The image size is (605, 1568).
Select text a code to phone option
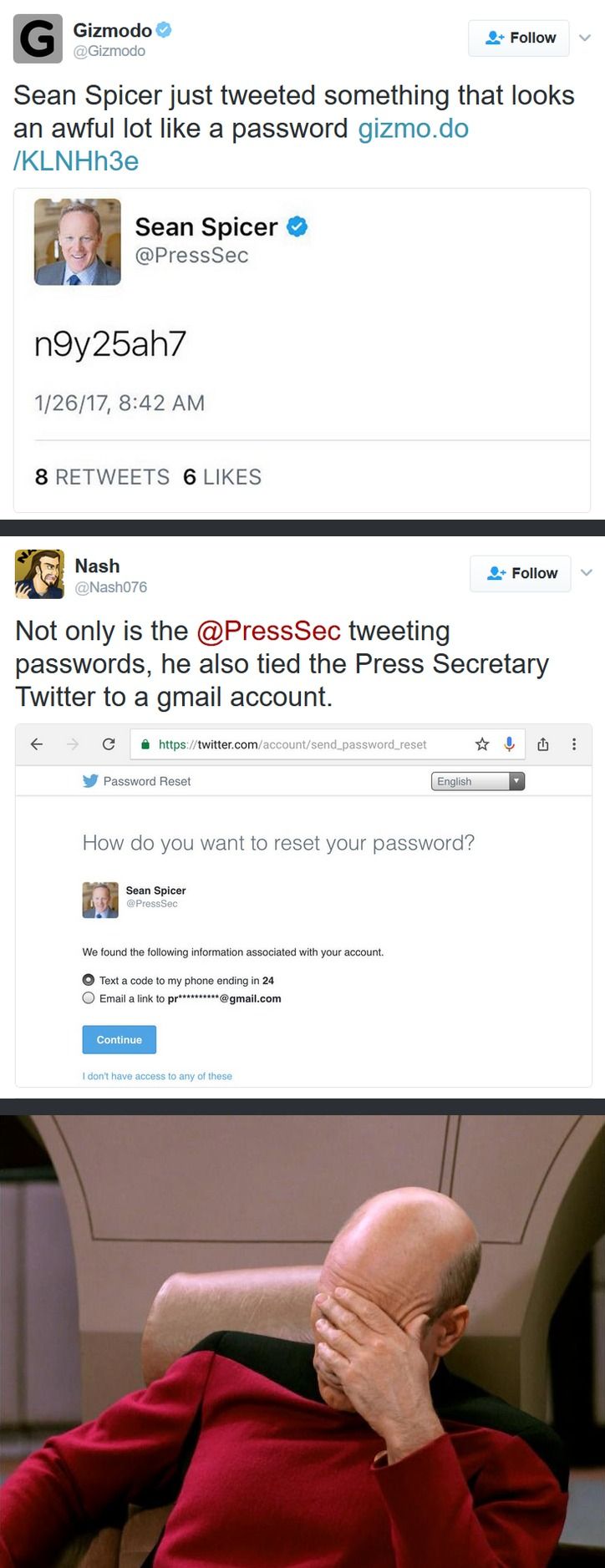(x=89, y=980)
